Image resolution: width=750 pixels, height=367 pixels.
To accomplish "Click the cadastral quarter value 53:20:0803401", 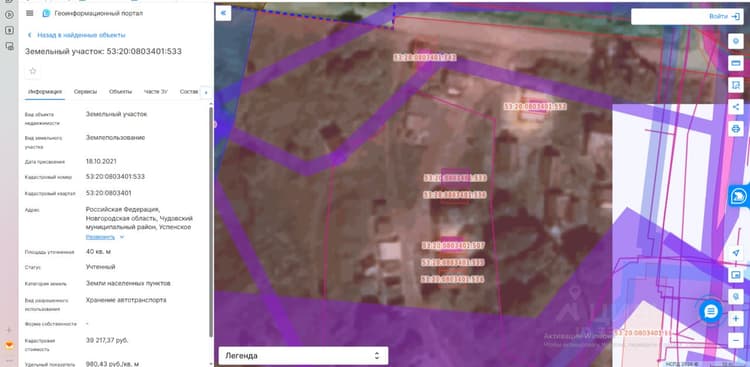I will pyautogui.click(x=109, y=193).
